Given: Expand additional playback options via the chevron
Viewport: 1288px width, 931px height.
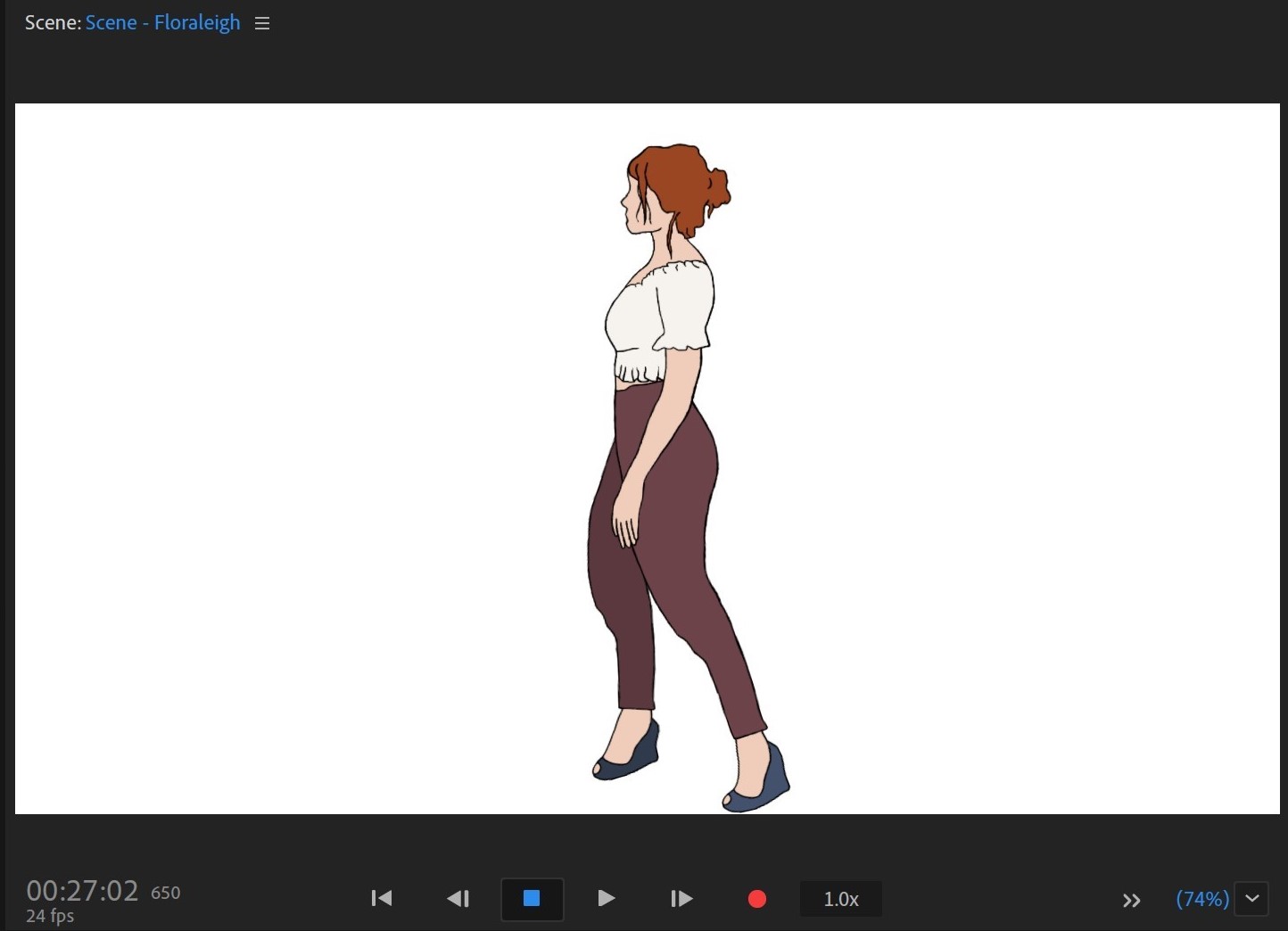Looking at the screenshot, I should tap(1251, 899).
